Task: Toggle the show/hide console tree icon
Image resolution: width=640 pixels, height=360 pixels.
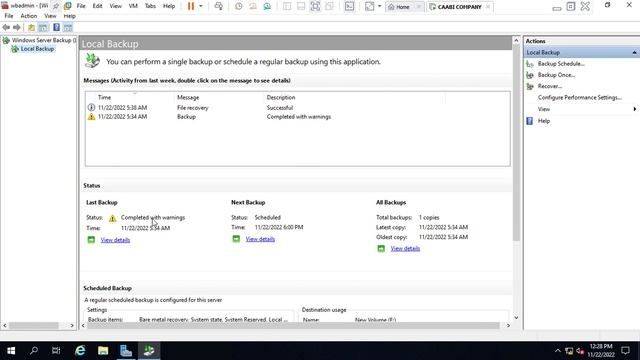Action: click(x=43, y=27)
